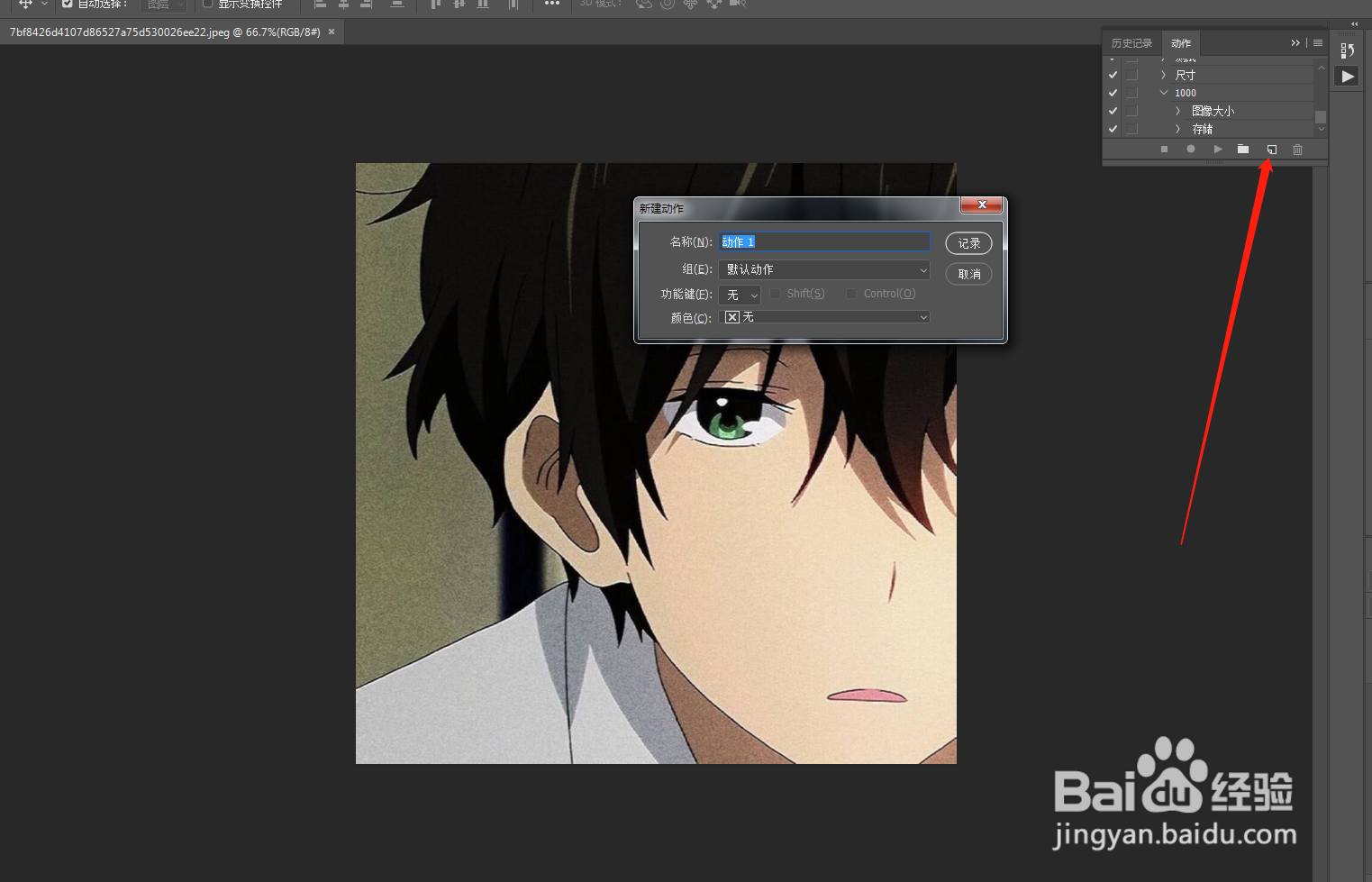Select the 尺寸 row in Actions panel
Image resolution: width=1372 pixels, height=882 pixels.
(1208, 75)
